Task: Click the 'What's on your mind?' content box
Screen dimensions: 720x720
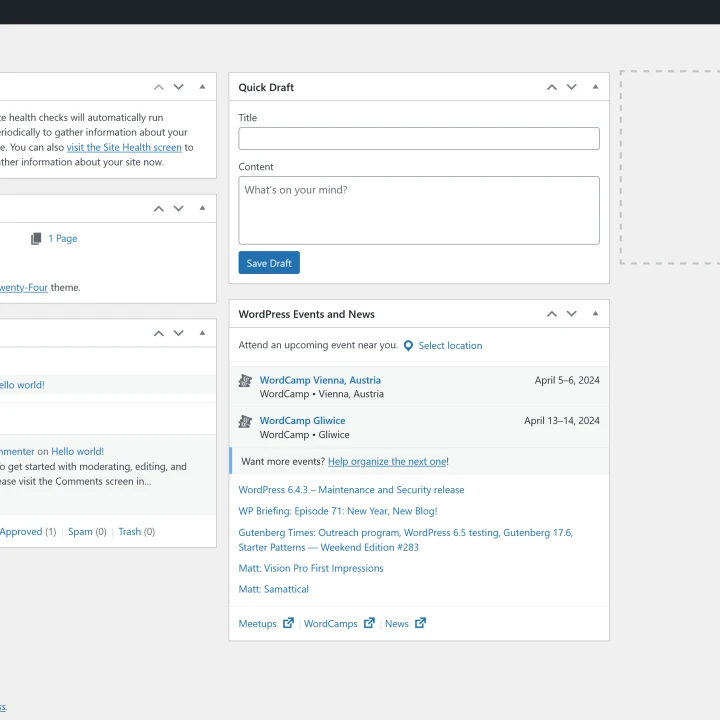Action: tap(419, 210)
